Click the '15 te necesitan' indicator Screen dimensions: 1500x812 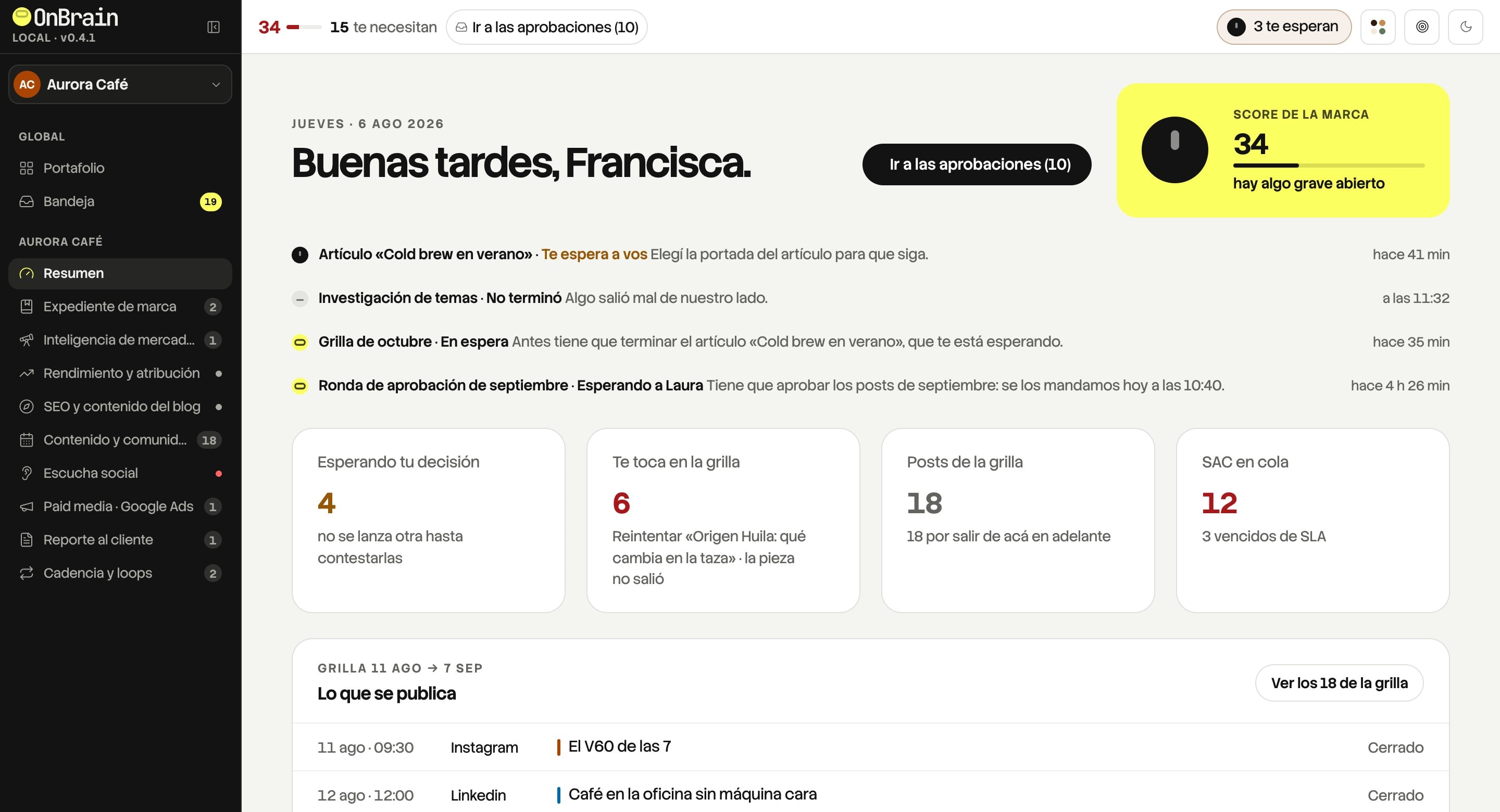(x=383, y=28)
